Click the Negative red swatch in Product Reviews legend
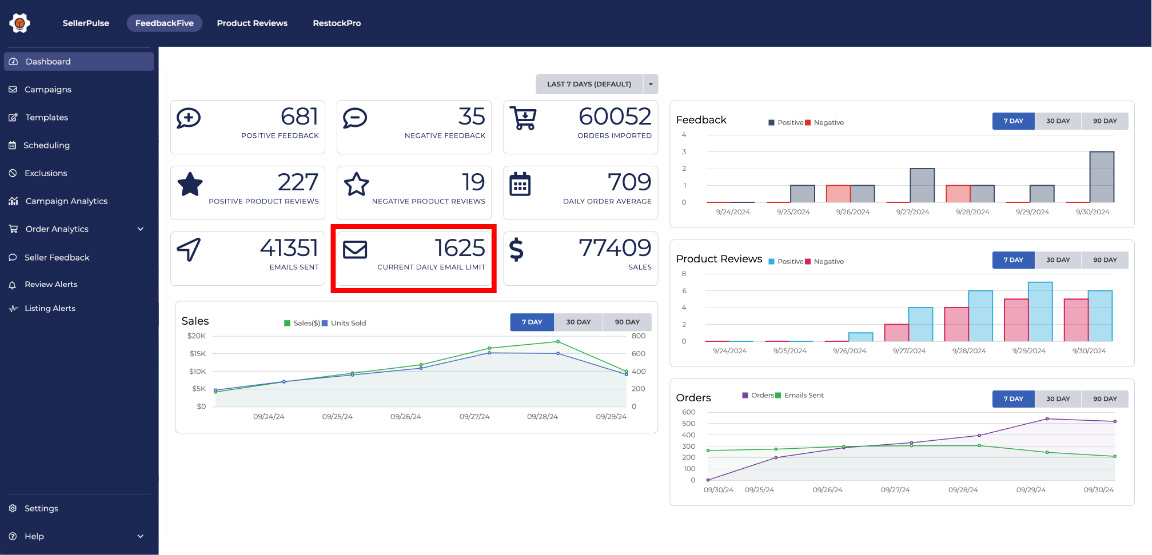1152x555 pixels. [809, 261]
